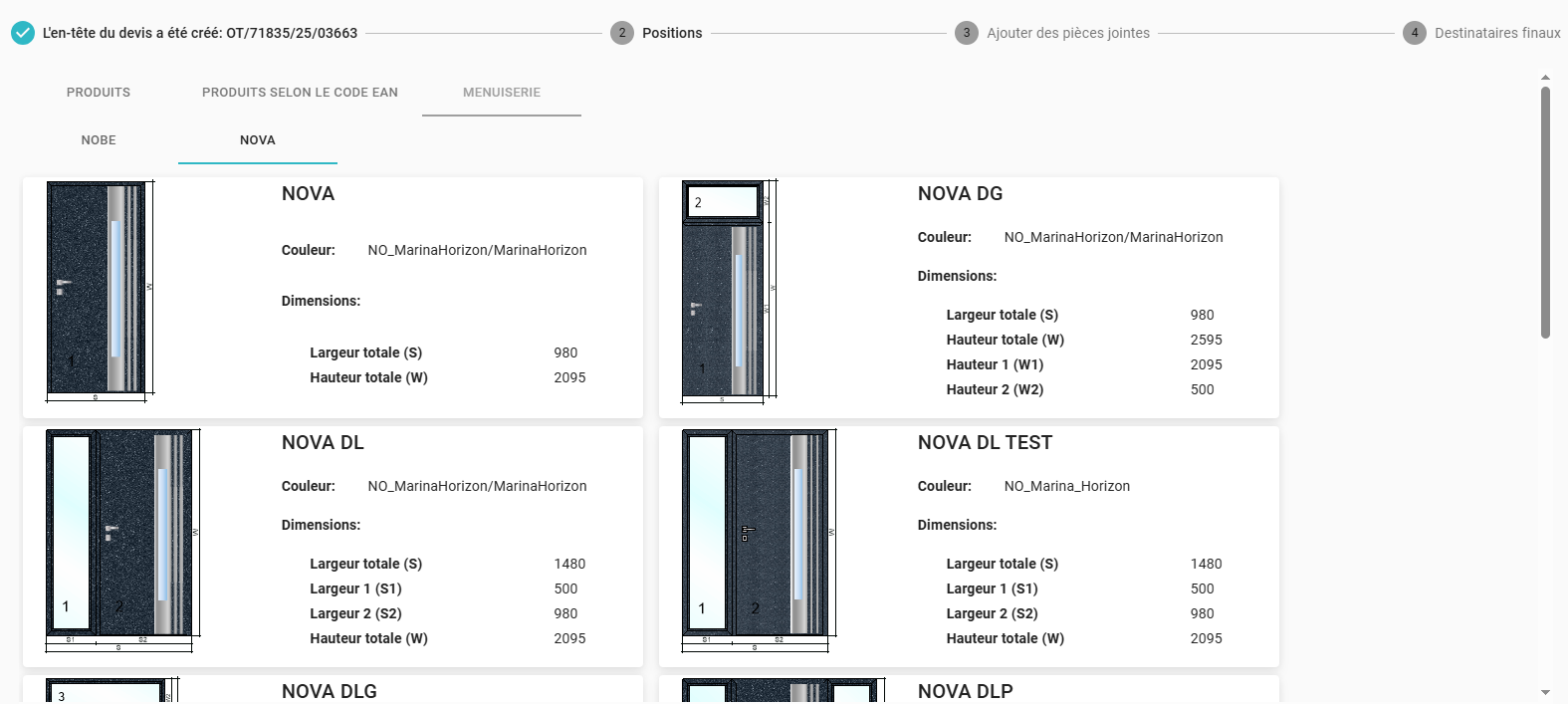Screen dimensions: 1568x704
Task: Open the NOVA DLG product card
Action: (x=330, y=690)
